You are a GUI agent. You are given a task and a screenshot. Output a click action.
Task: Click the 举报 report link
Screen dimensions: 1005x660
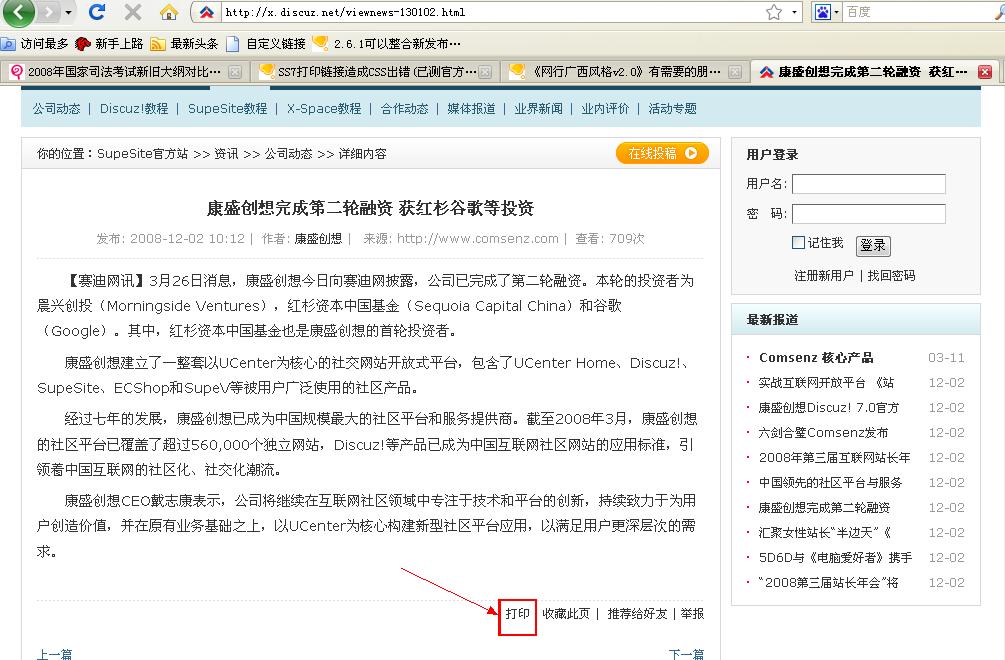tap(692, 614)
